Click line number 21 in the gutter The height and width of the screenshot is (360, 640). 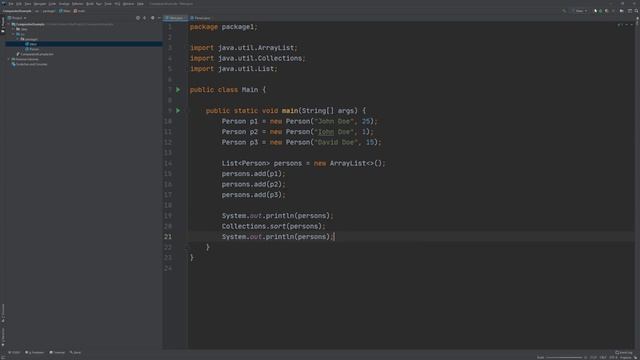(168, 237)
